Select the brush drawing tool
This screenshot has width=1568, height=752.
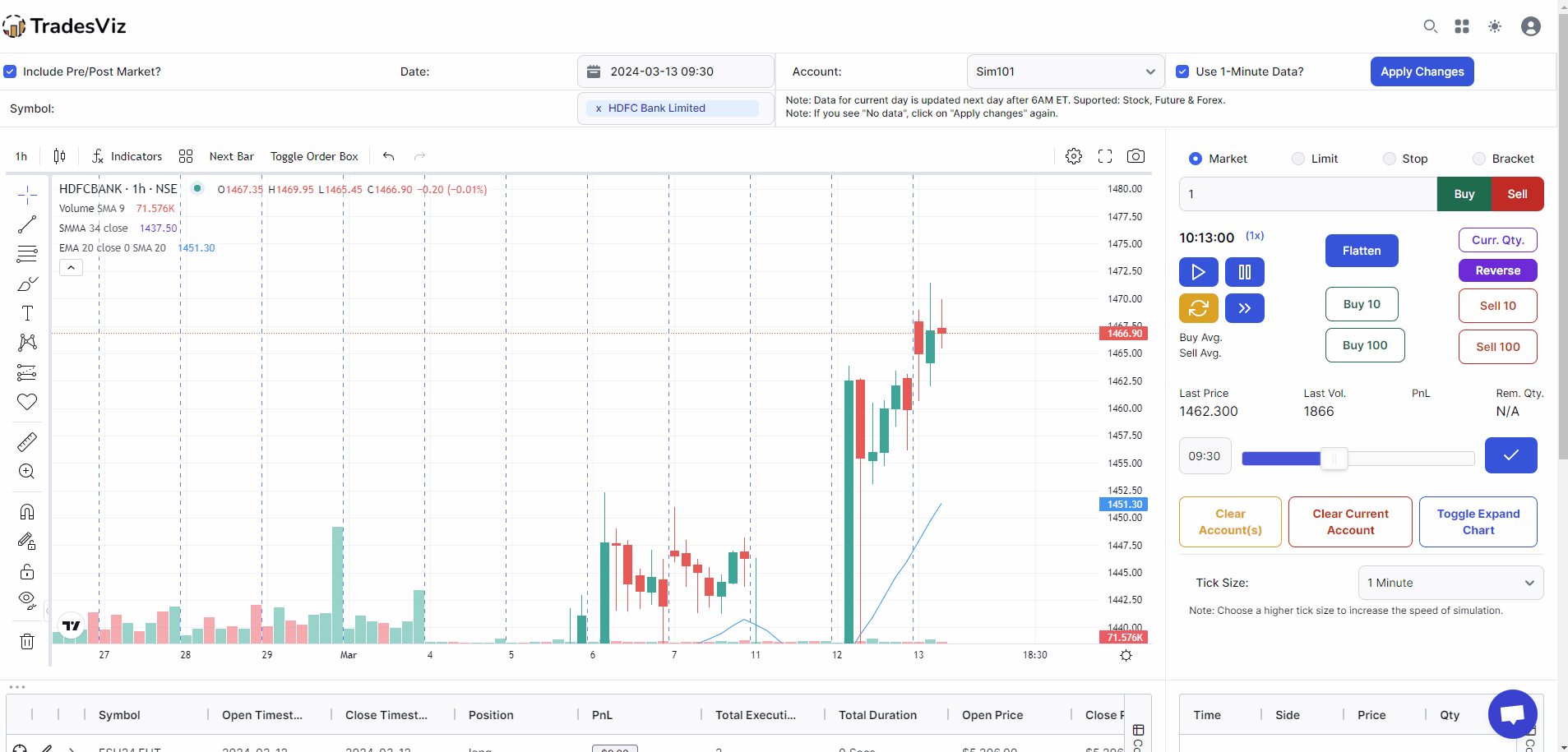(x=27, y=284)
